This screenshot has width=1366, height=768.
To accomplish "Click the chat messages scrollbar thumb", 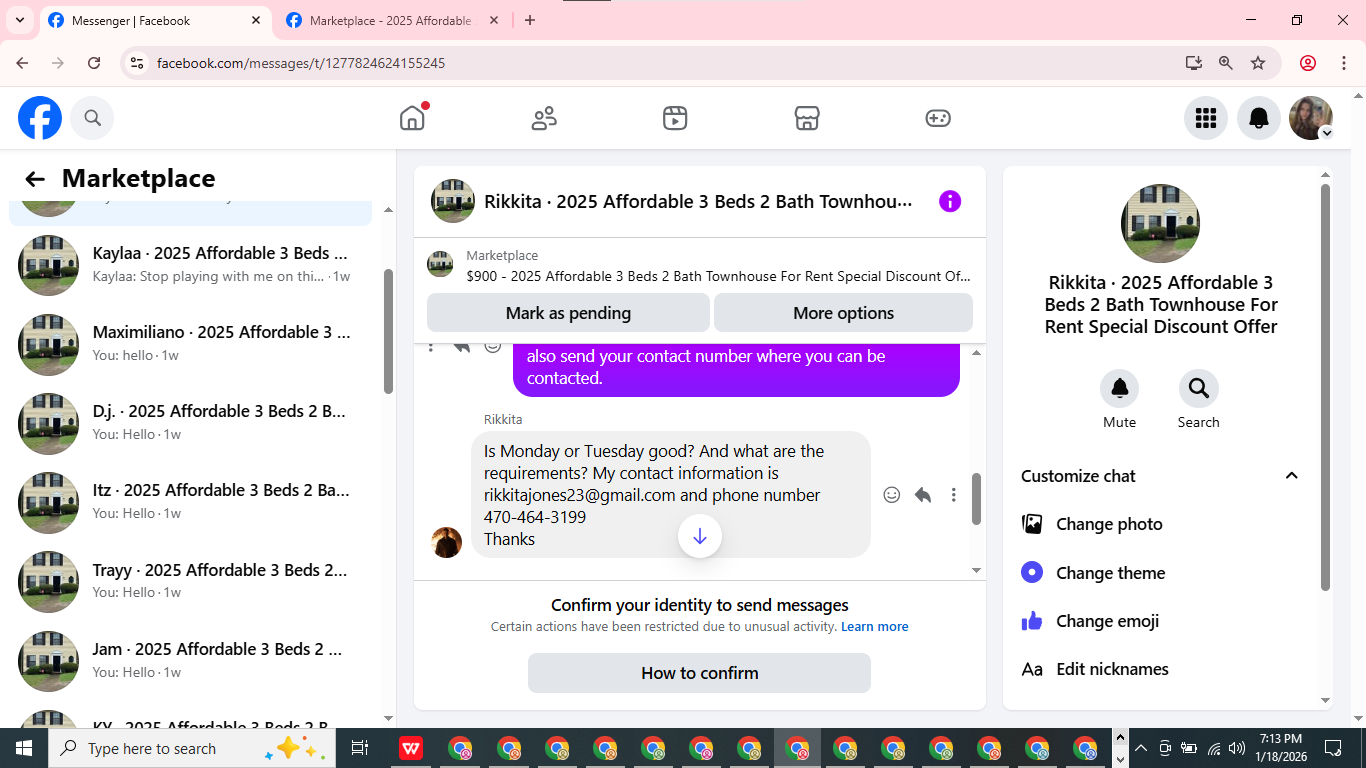I will pos(976,499).
